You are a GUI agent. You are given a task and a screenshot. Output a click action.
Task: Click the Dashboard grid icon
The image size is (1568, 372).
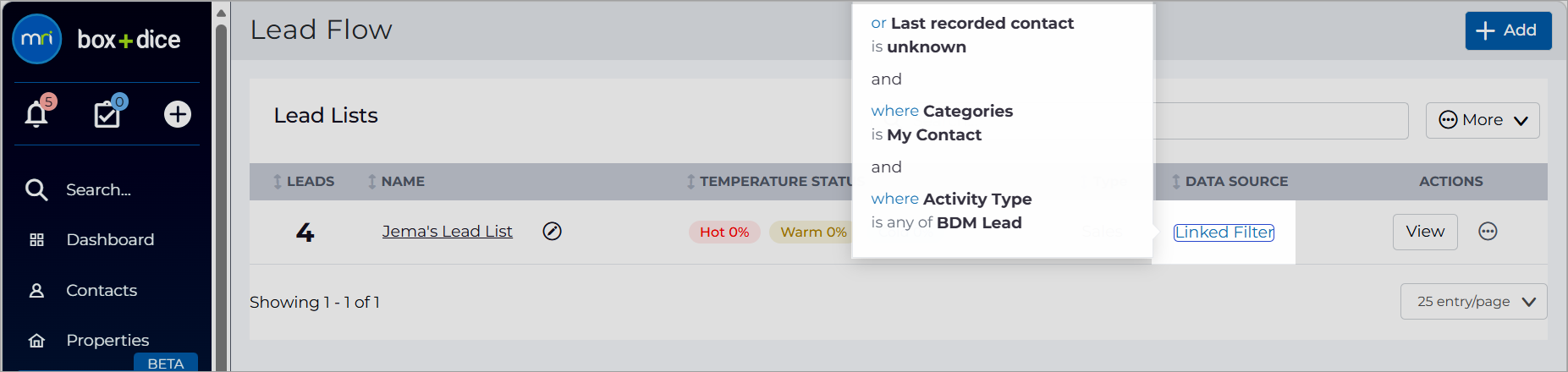pos(36,239)
